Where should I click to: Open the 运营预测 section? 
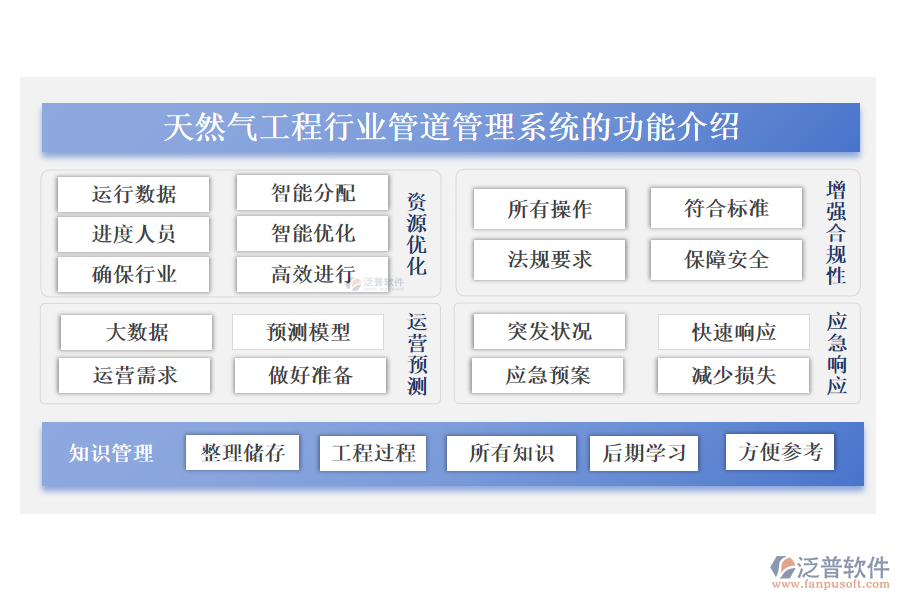tap(416, 354)
